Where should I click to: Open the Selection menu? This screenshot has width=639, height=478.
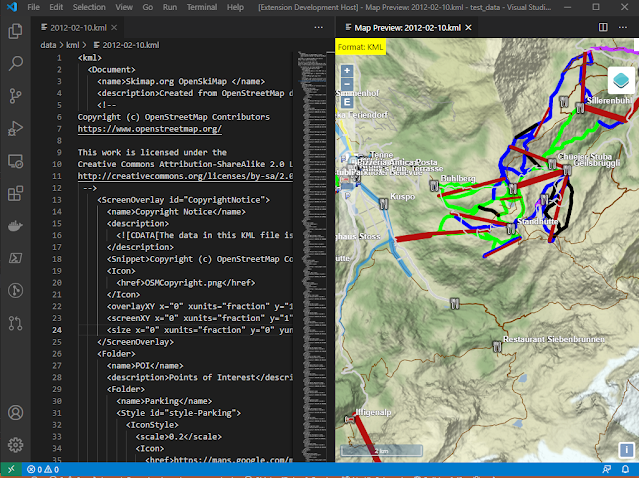[89, 7]
